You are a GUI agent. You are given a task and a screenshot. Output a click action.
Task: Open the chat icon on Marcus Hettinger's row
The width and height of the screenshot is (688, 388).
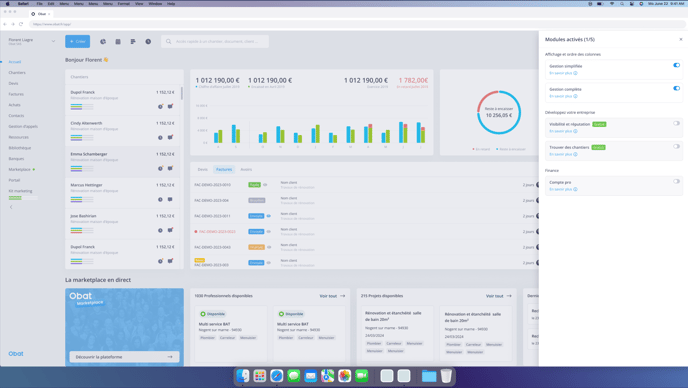pos(170,199)
